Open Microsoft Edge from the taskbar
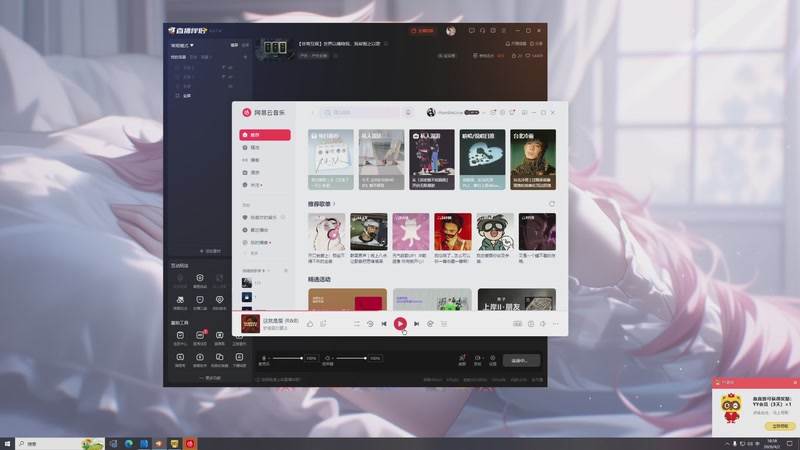 [129, 443]
